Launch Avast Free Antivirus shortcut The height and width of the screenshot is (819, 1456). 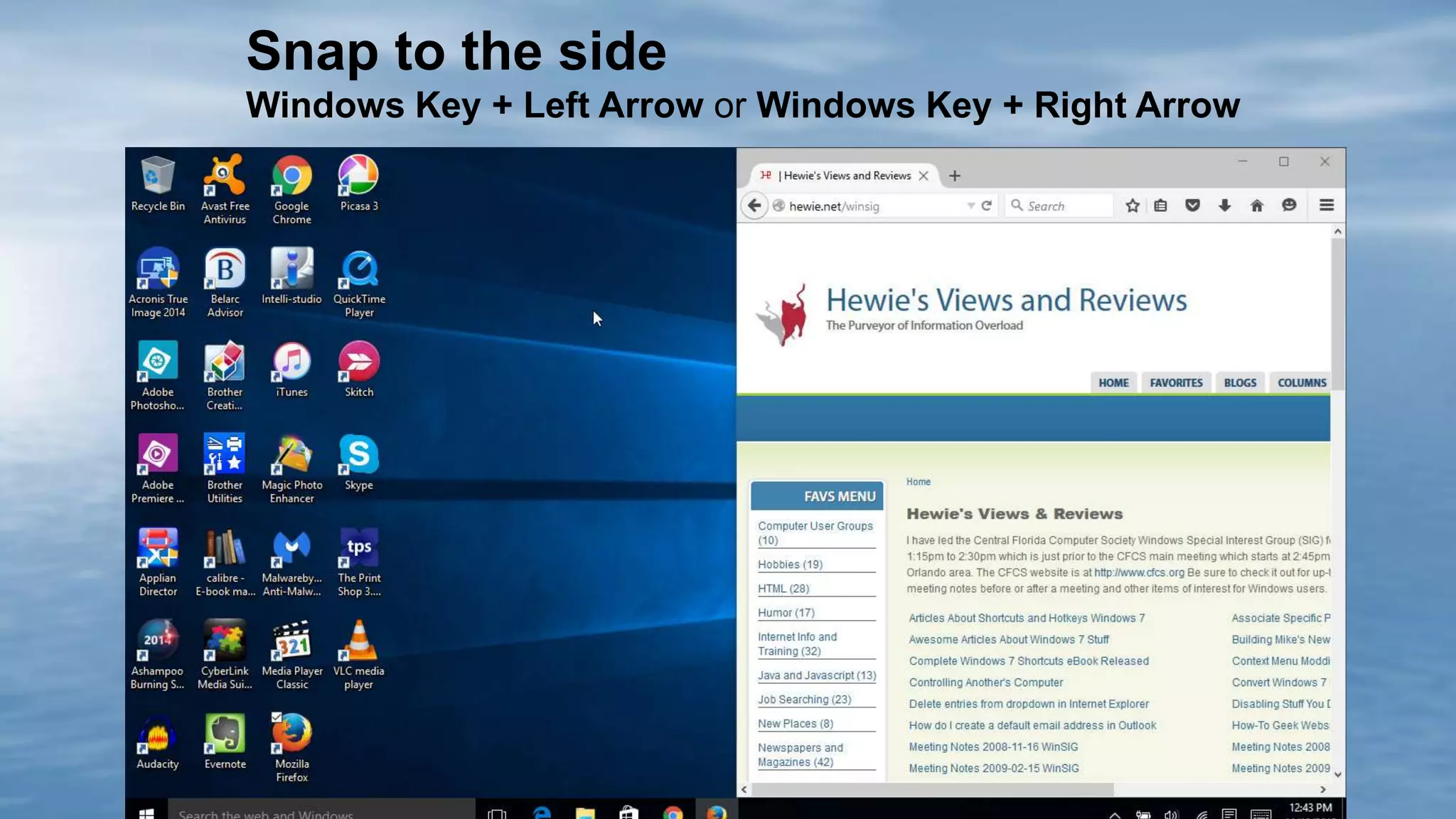coord(225,189)
